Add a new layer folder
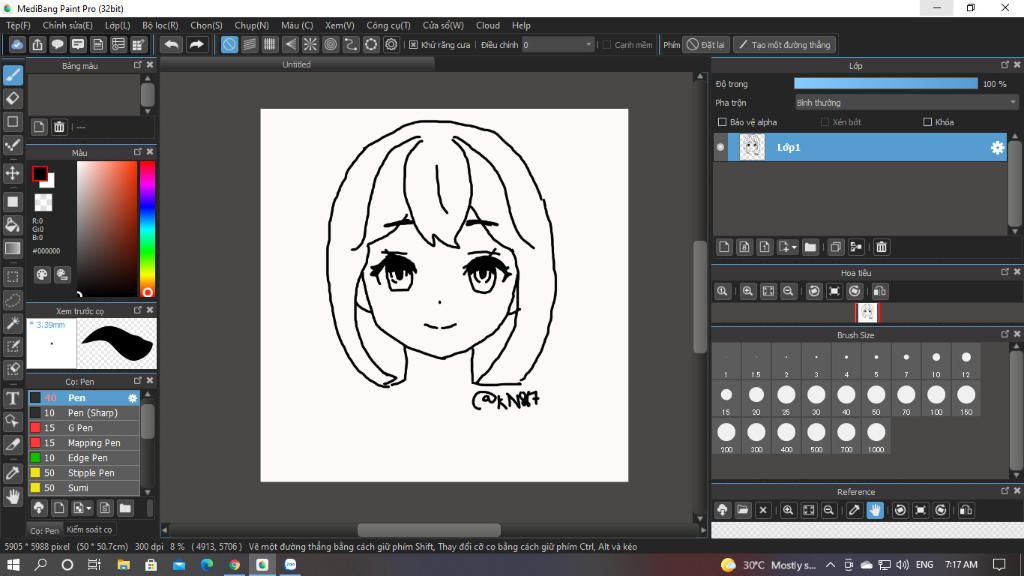 click(x=810, y=247)
